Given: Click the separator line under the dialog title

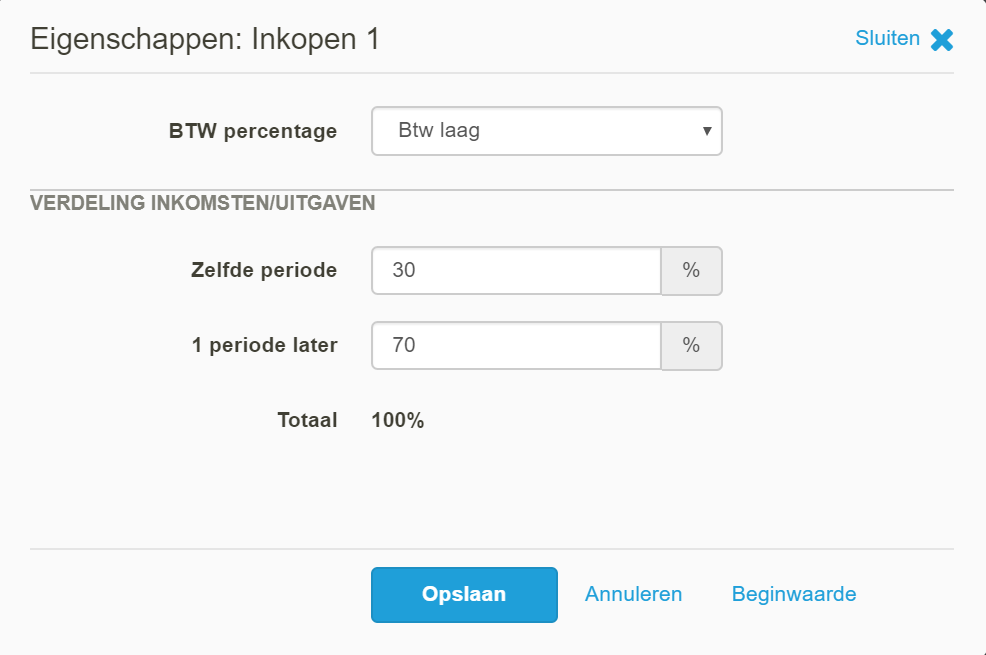Looking at the screenshot, I should click(x=492, y=73).
